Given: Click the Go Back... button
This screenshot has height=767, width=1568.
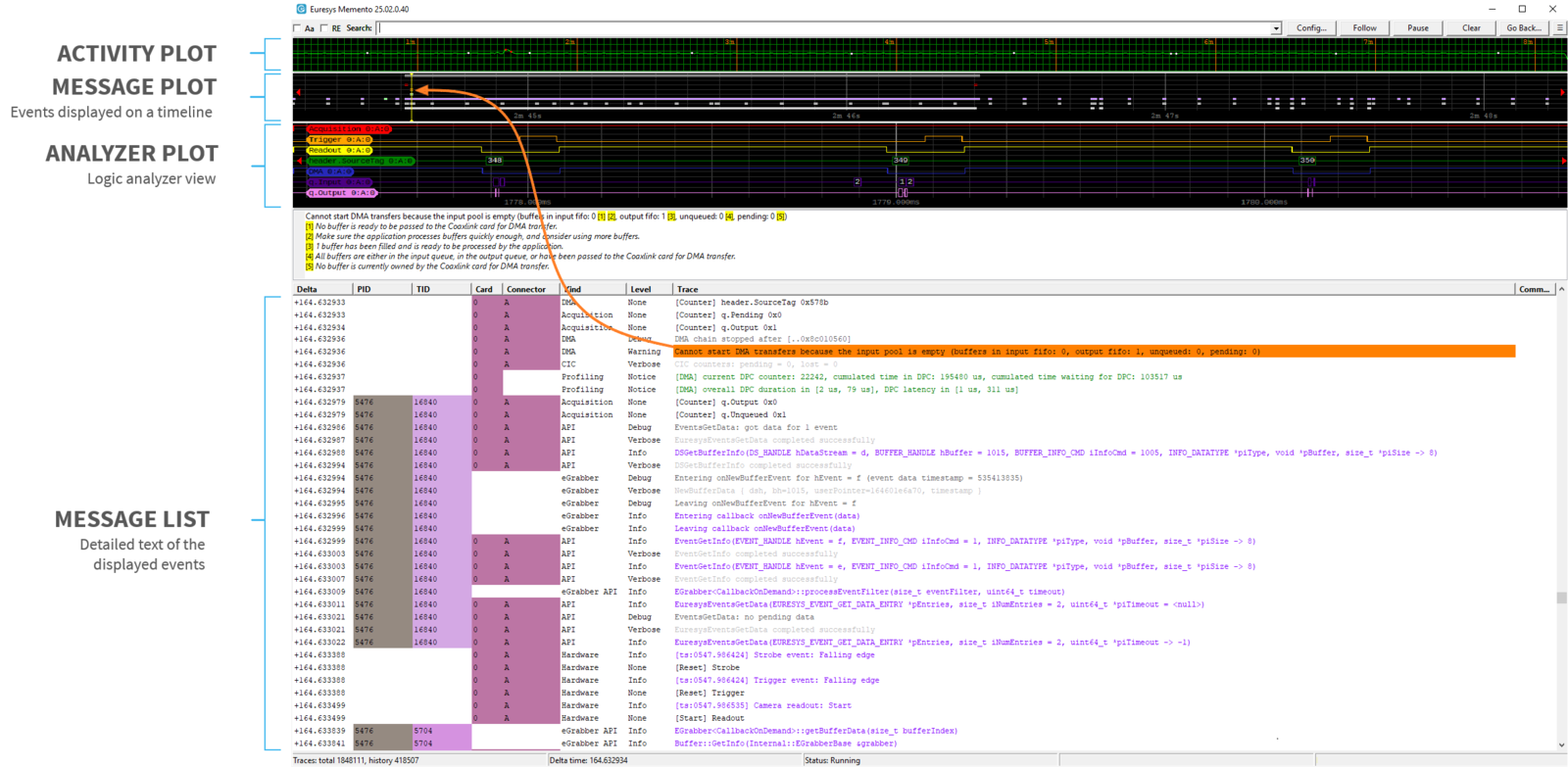Looking at the screenshot, I should (x=1525, y=28).
